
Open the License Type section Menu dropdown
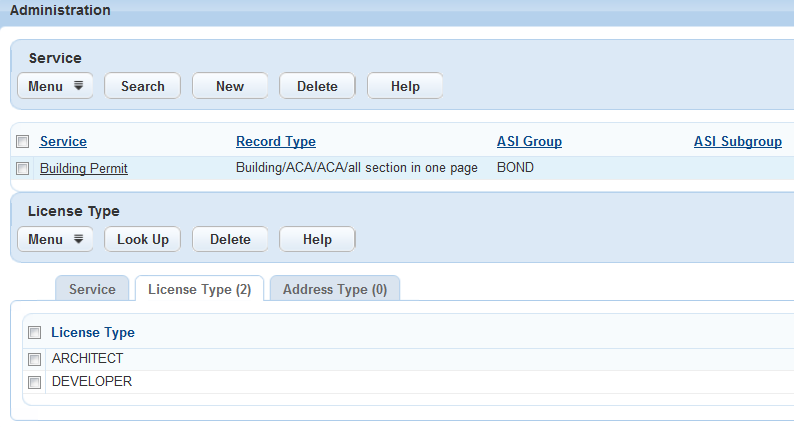[55, 239]
